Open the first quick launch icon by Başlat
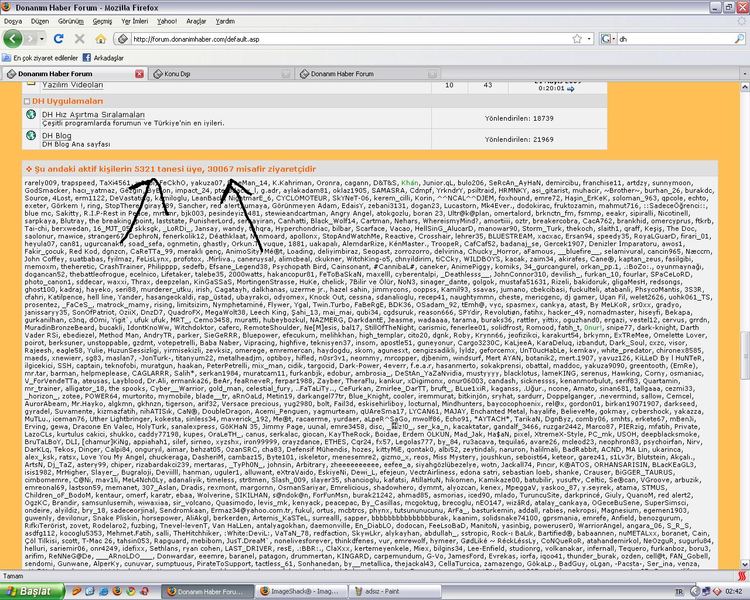 (x=77, y=591)
